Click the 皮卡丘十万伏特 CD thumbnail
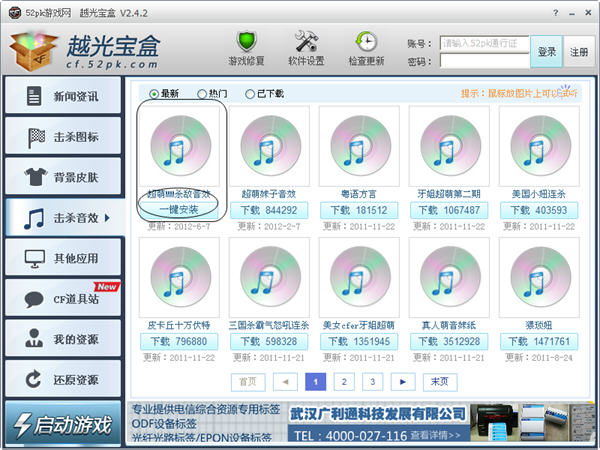Screen dimensions: 600x450 click(x=179, y=277)
